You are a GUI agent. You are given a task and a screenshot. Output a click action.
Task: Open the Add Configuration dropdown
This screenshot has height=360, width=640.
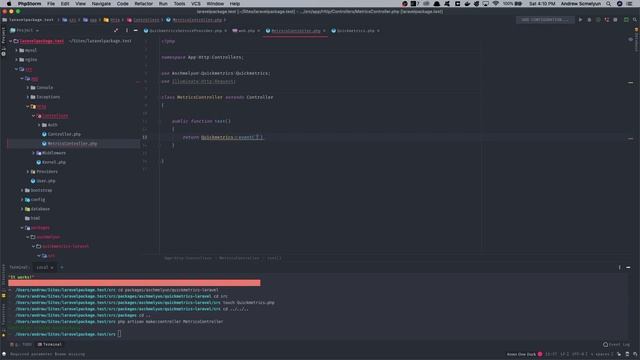[545, 20]
